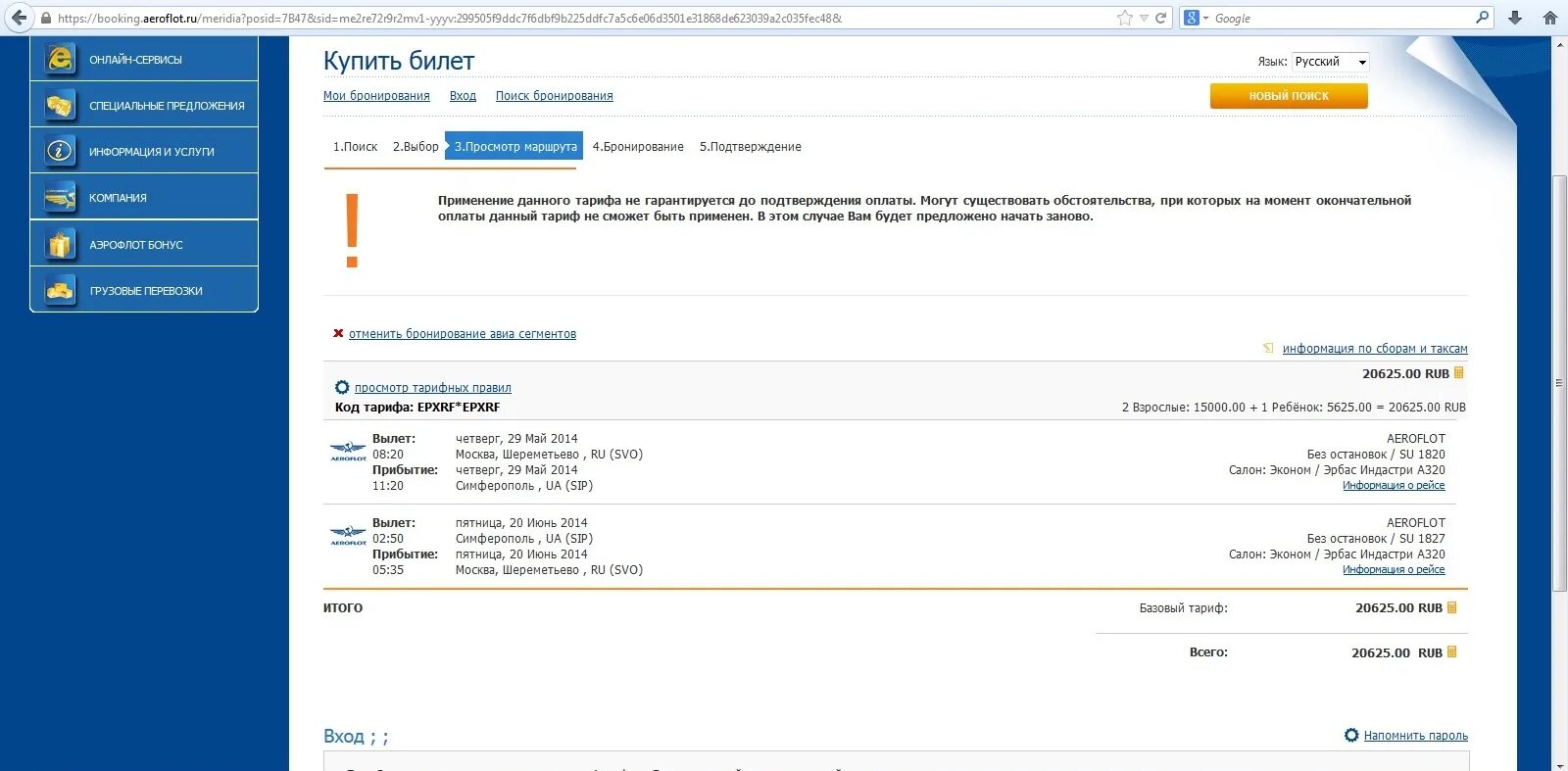Image resolution: width=1568 pixels, height=771 pixels.
Task: Select step 2.Выбор tab
Action: 416,147
